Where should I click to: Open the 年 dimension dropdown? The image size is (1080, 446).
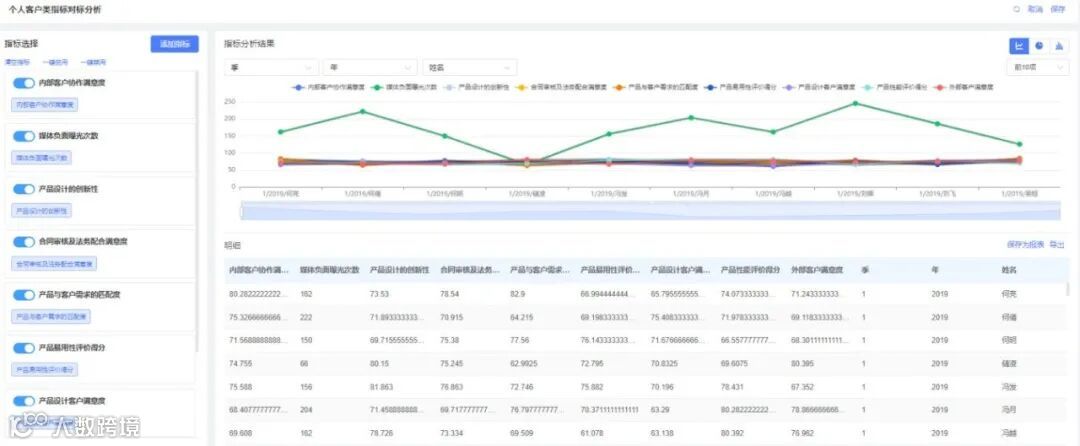(x=371, y=67)
